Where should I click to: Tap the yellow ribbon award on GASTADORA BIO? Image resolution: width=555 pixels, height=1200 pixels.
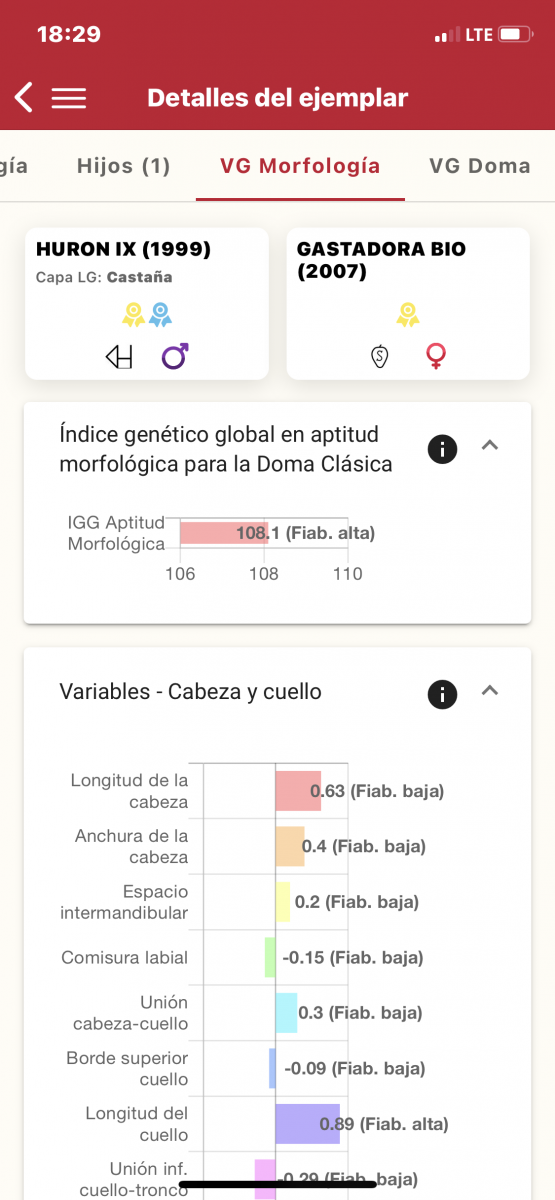tap(407, 315)
